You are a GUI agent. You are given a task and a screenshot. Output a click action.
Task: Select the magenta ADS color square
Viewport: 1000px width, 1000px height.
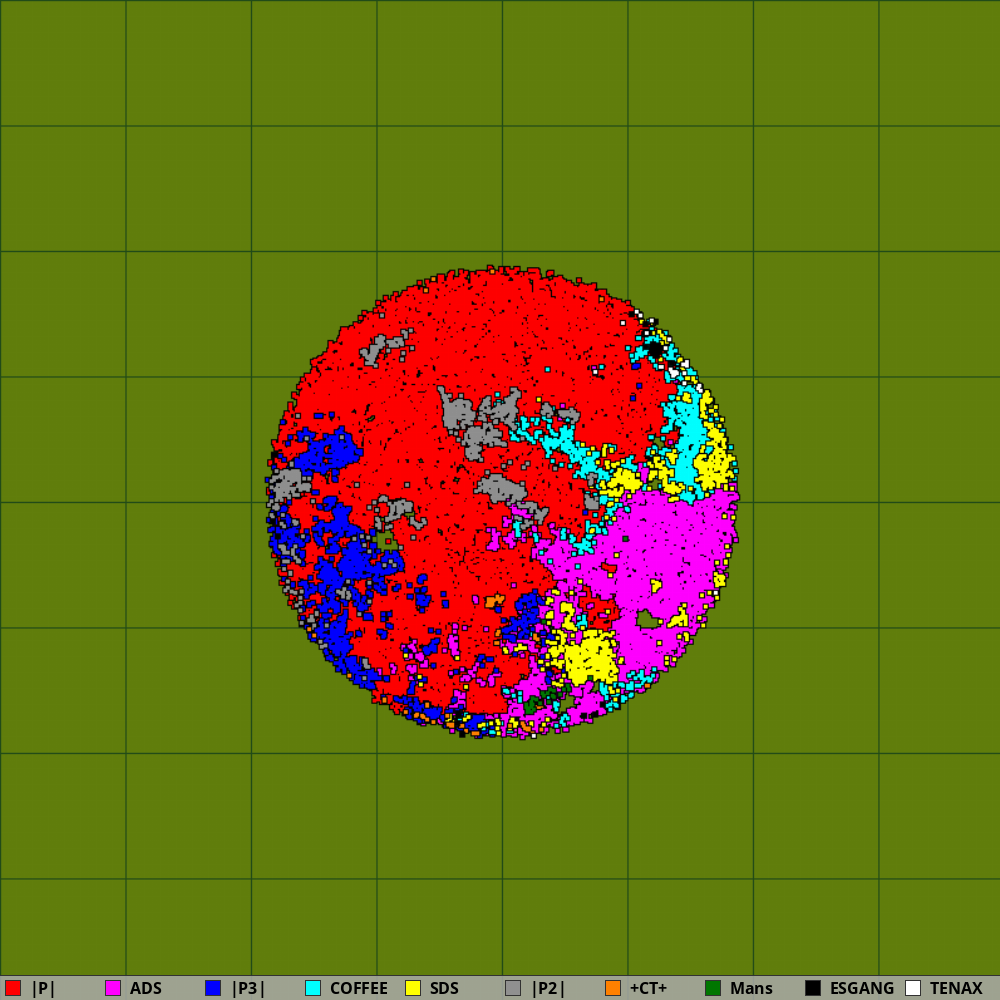click(x=113, y=988)
